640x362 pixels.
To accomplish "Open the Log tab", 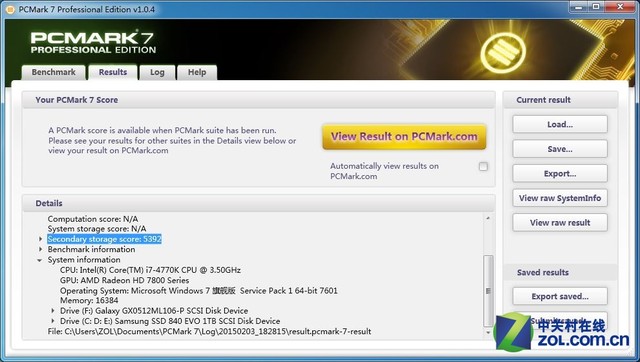I will point(157,72).
